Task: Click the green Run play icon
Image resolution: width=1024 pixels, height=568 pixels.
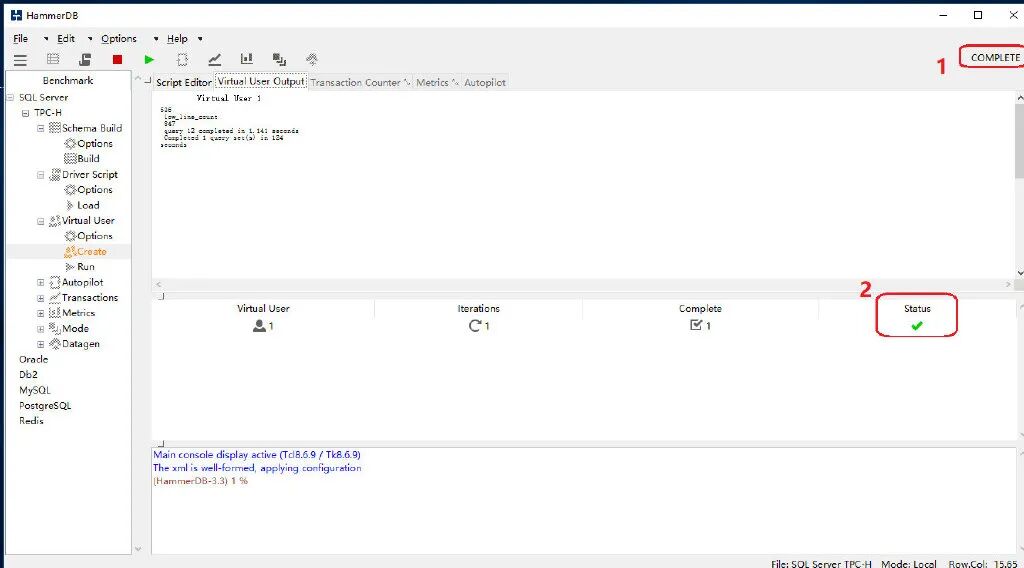Action: (x=149, y=59)
